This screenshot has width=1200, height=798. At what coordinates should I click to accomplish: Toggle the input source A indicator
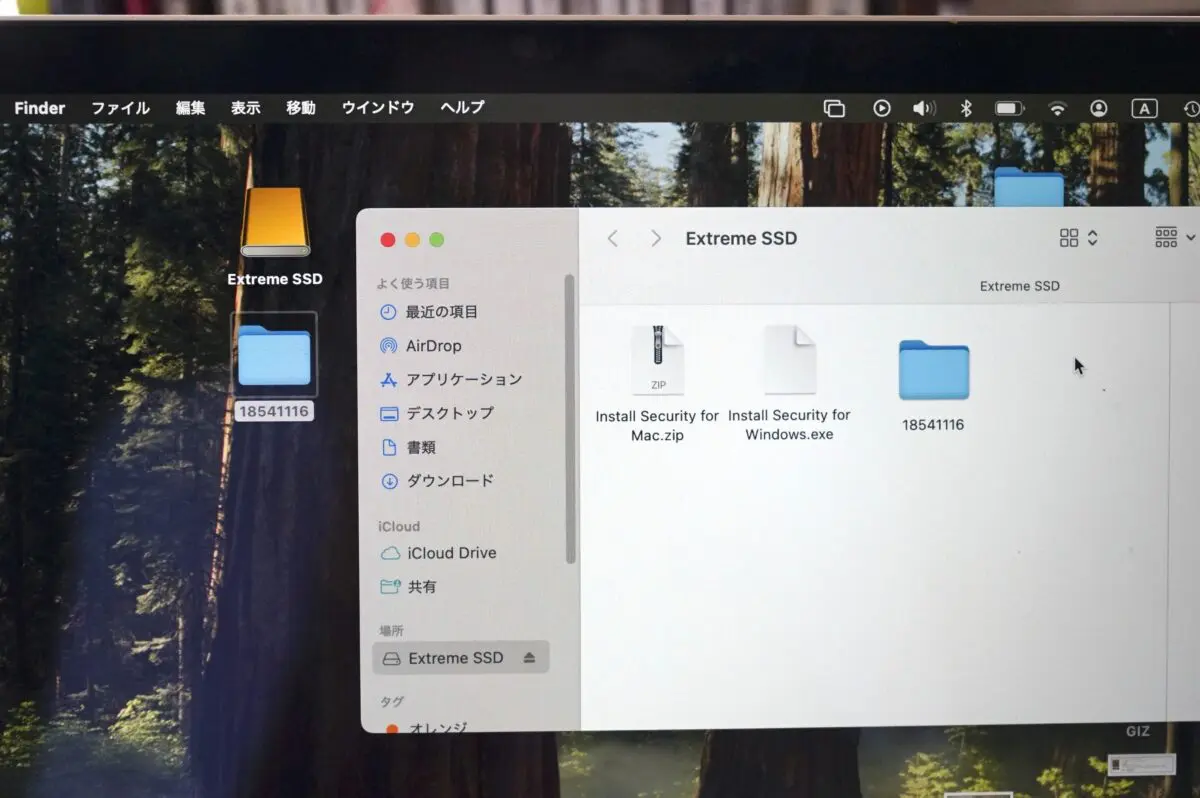tap(1144, 108)
